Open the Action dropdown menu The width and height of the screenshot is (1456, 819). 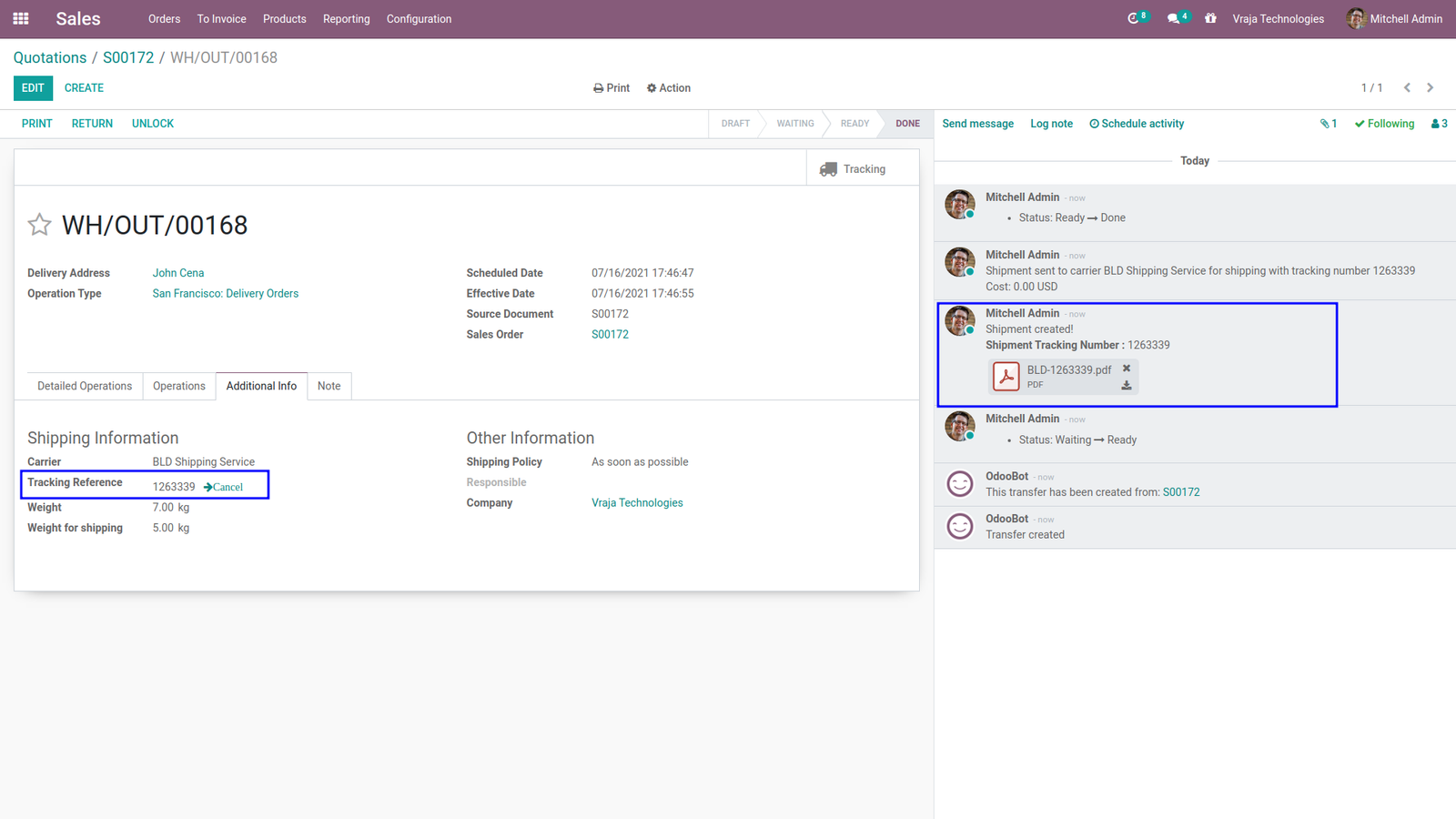pos(669,88)
